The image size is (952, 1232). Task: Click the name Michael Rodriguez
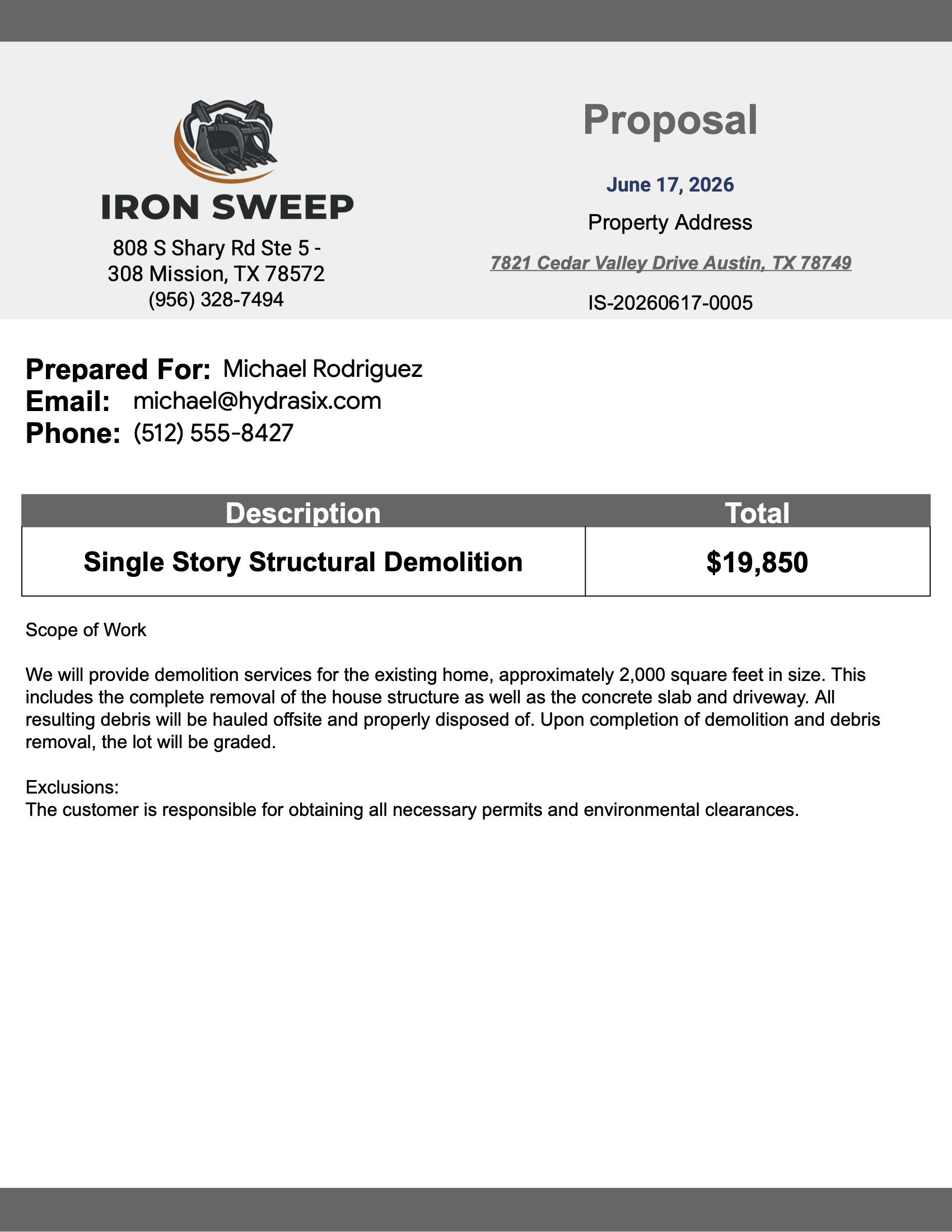point(323,369)
